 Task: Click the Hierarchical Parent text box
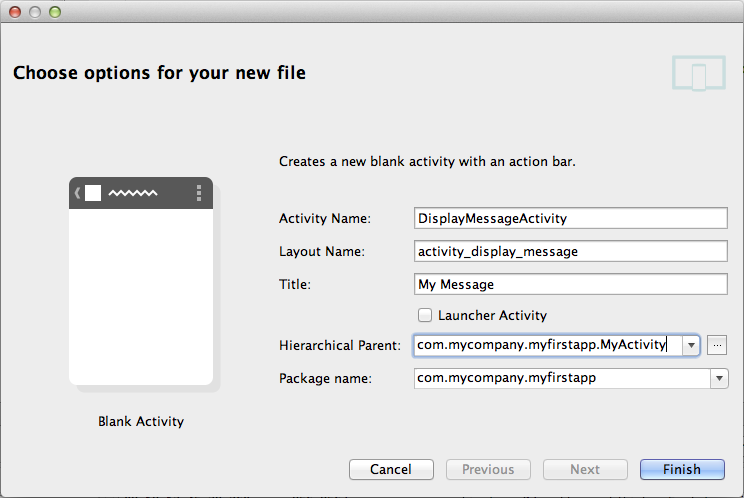tap(545, 345)
